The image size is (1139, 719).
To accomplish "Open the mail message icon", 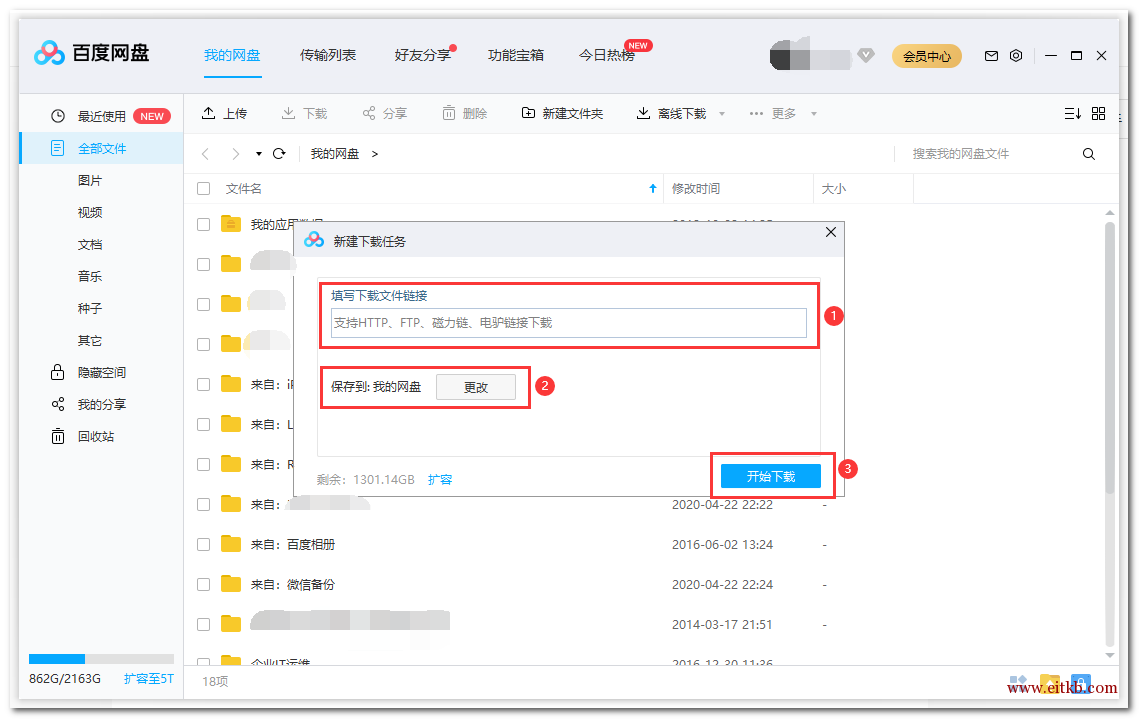I will 991,56.
